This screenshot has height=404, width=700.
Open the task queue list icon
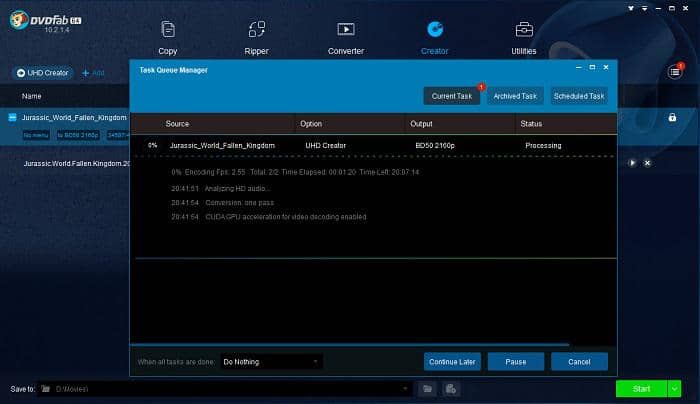675,72
